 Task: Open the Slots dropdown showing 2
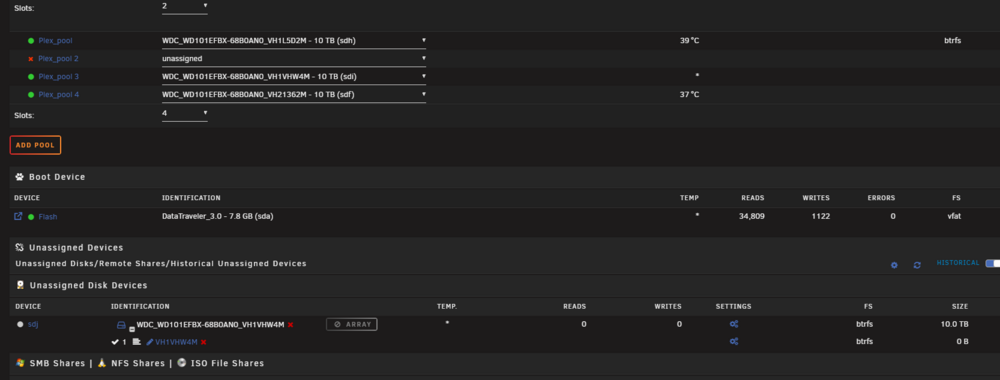[185, 6]
